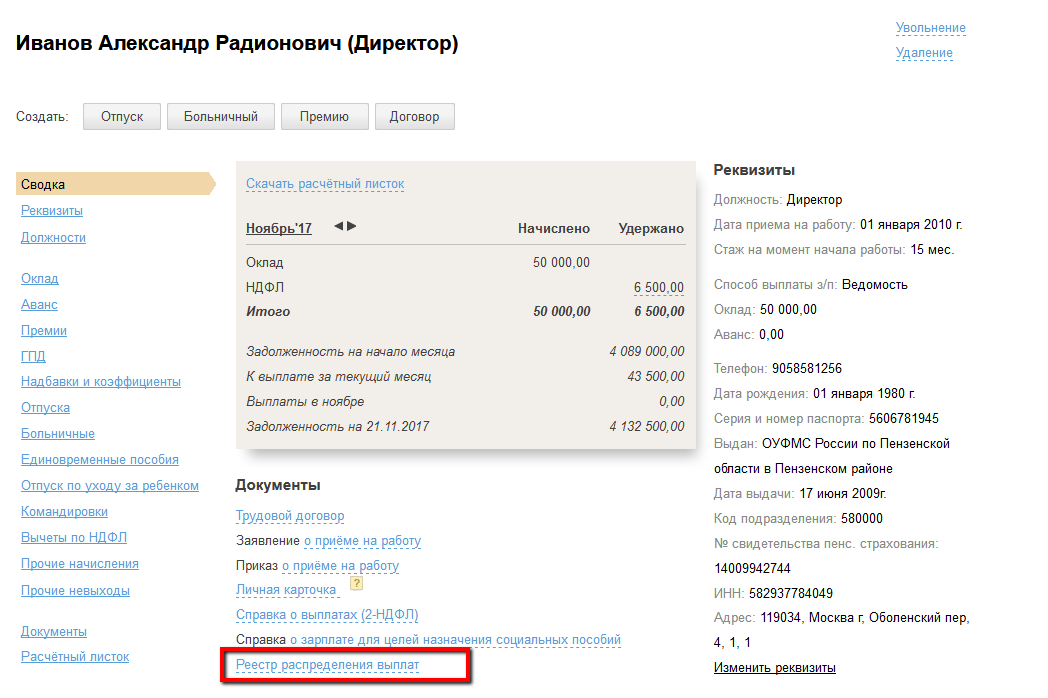Click the Удаление link
Viewport: 1048px width, 698px height.
click(x=924, y=53)
